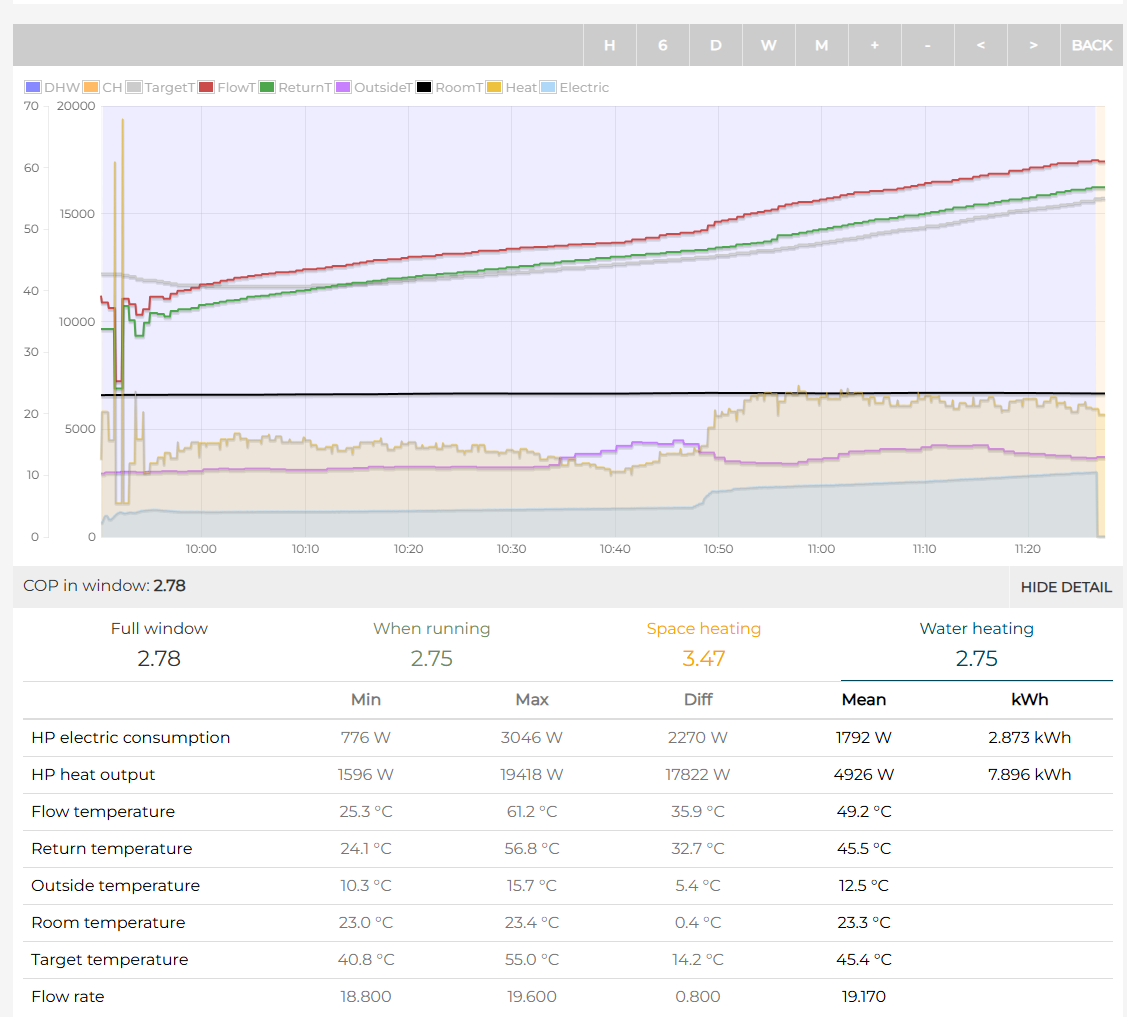This screenshot has height=1017, width=1127.
Task: Pan graph right with > button
Action: coord(1033,45)
